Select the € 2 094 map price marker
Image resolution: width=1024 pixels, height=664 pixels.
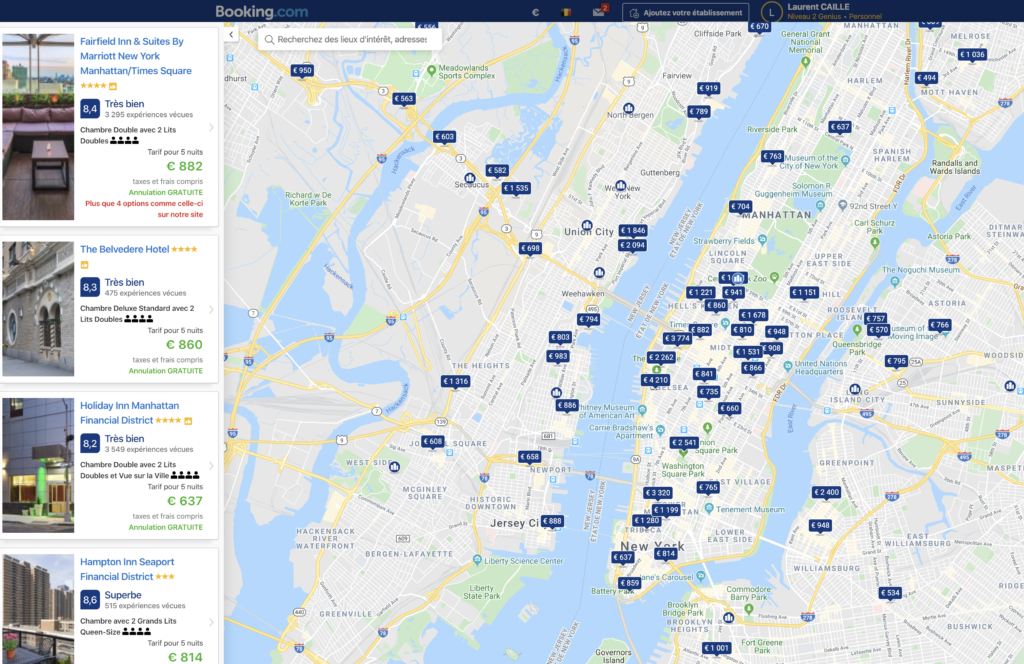(632, 245)
